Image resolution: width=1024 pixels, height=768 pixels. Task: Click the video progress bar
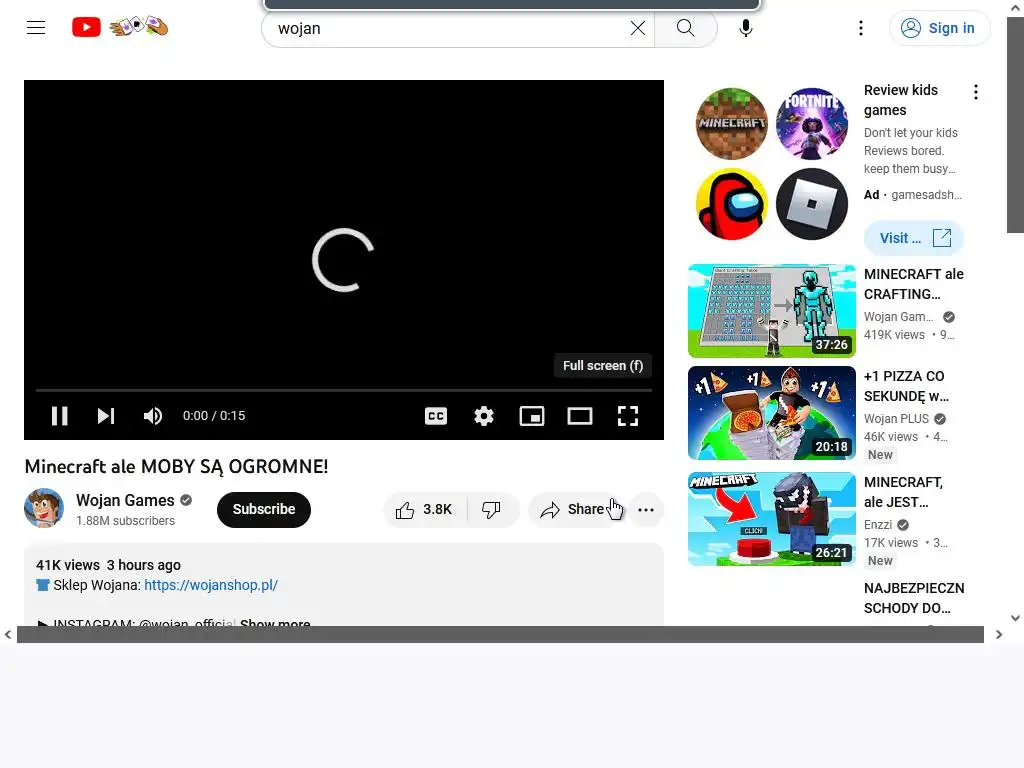[344, 390]
